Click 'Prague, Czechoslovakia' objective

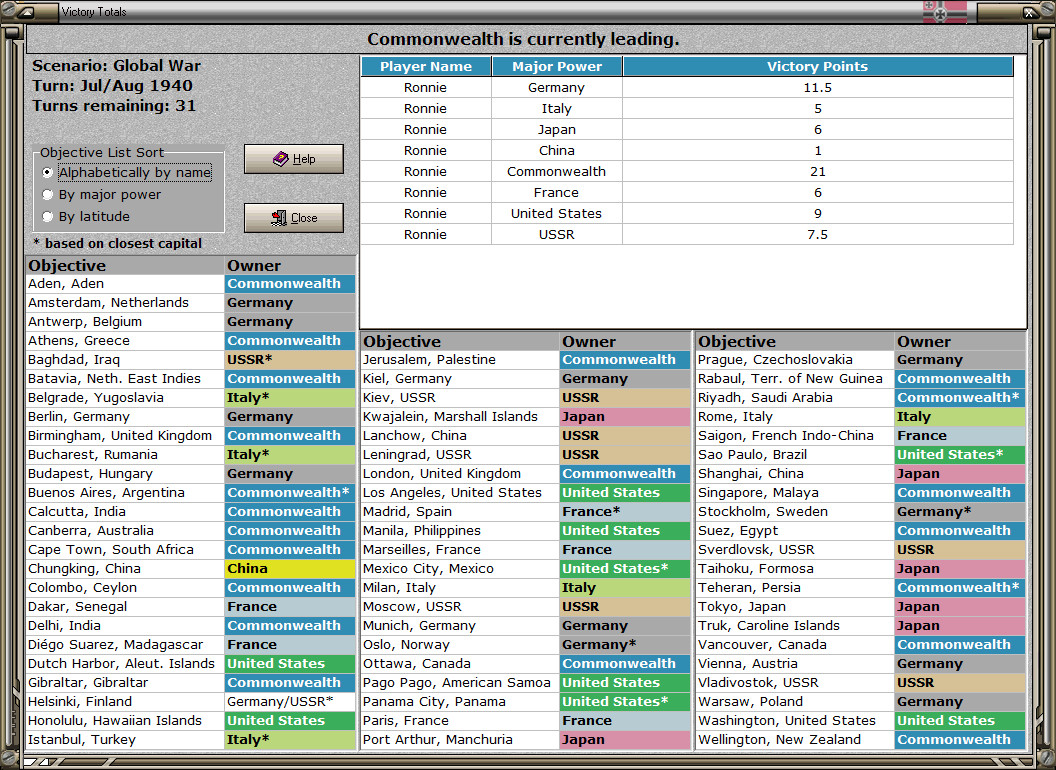795,360
